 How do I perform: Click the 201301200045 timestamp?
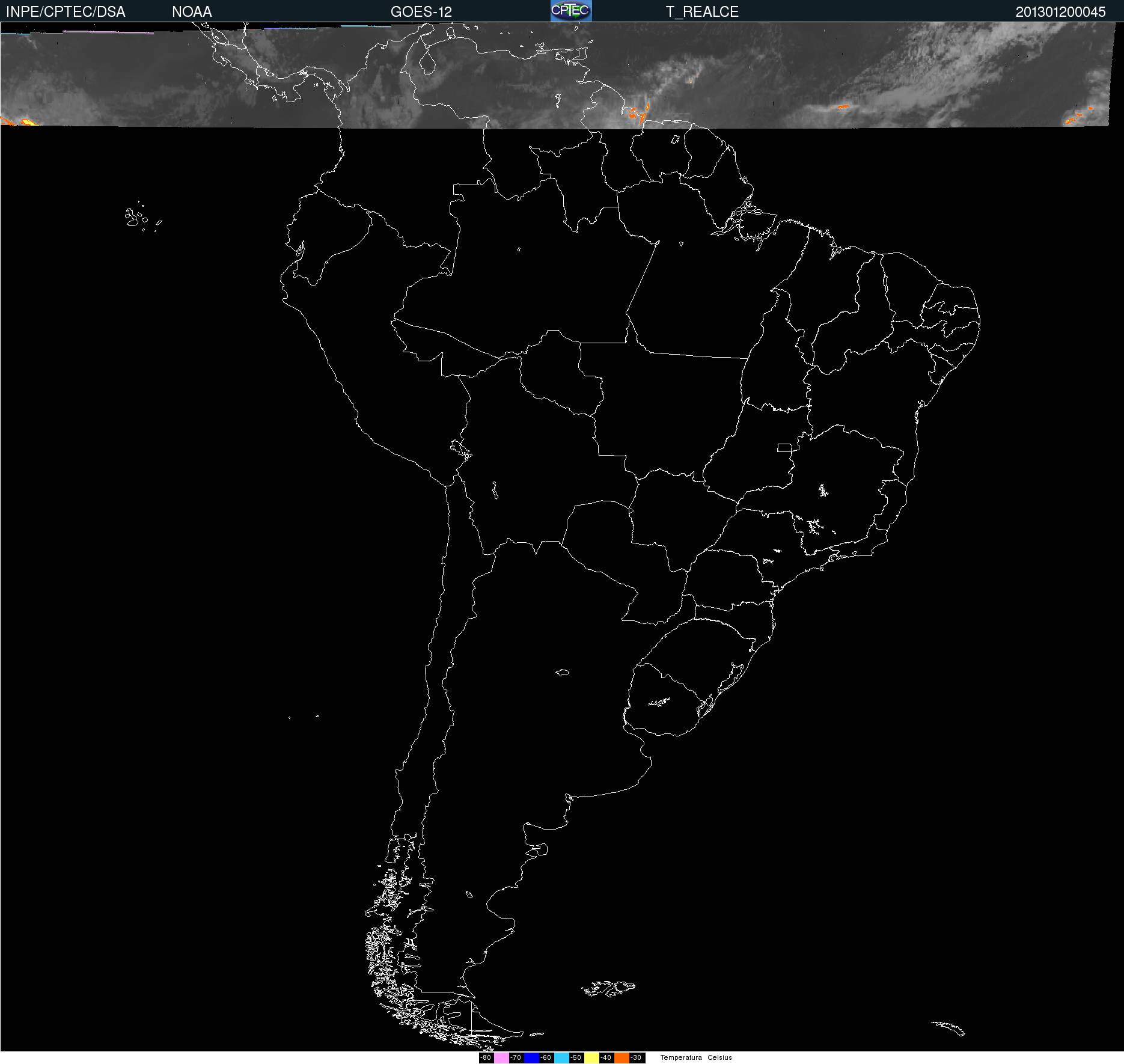pos(1061,12)
